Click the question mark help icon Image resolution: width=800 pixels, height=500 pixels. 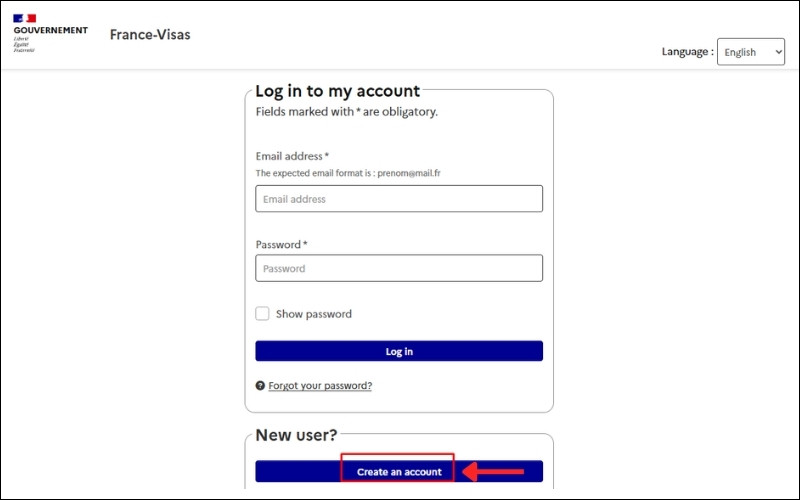tap(260, 385)
